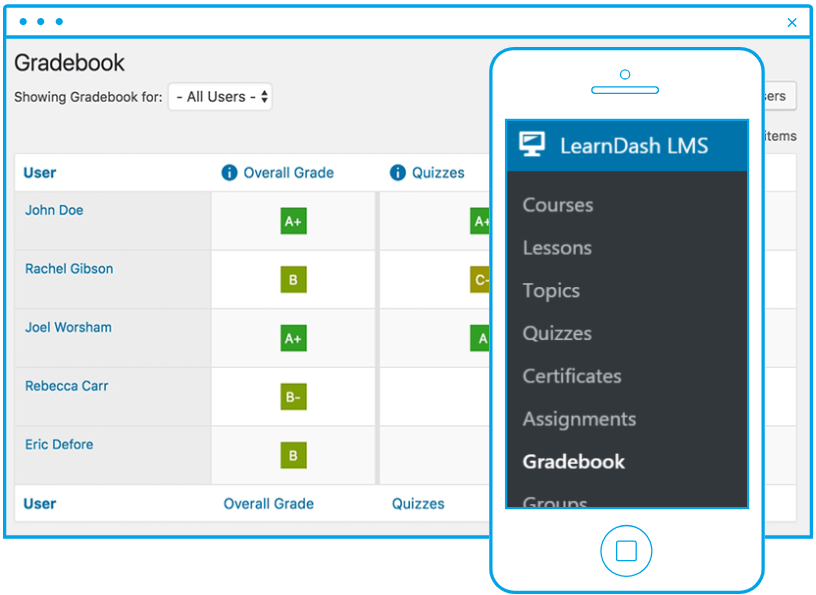Select Gradebook in the LearnDash menu
This screenshot has height=595, width=816.
point(573,462)
